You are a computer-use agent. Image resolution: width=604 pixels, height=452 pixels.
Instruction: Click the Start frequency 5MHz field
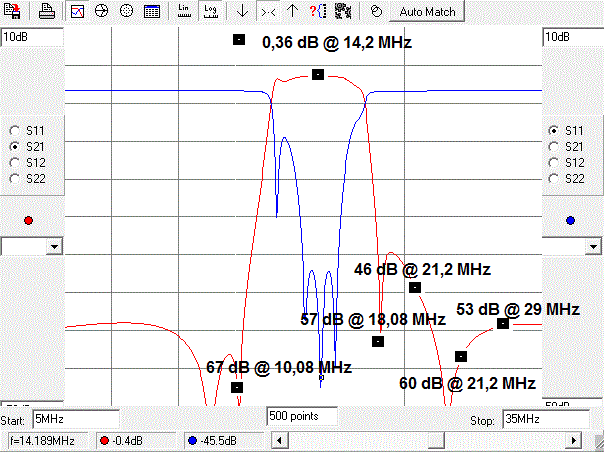(75, 419)
